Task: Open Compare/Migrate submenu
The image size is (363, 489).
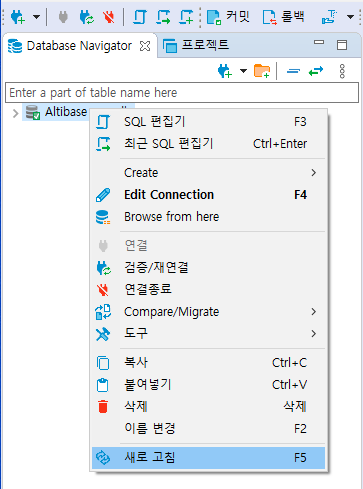Action: click(x=208, y=312)
